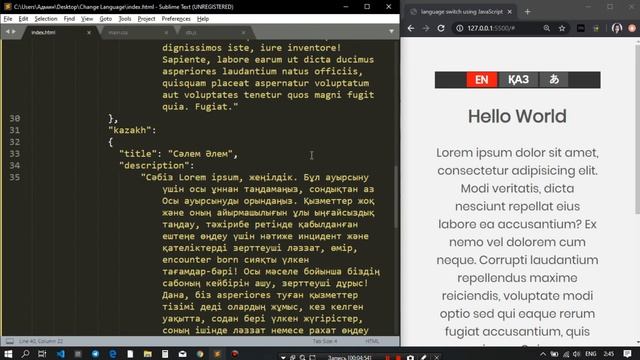Close the recorder toolbar
Viewport: 640px width, 360px height.
436,358
